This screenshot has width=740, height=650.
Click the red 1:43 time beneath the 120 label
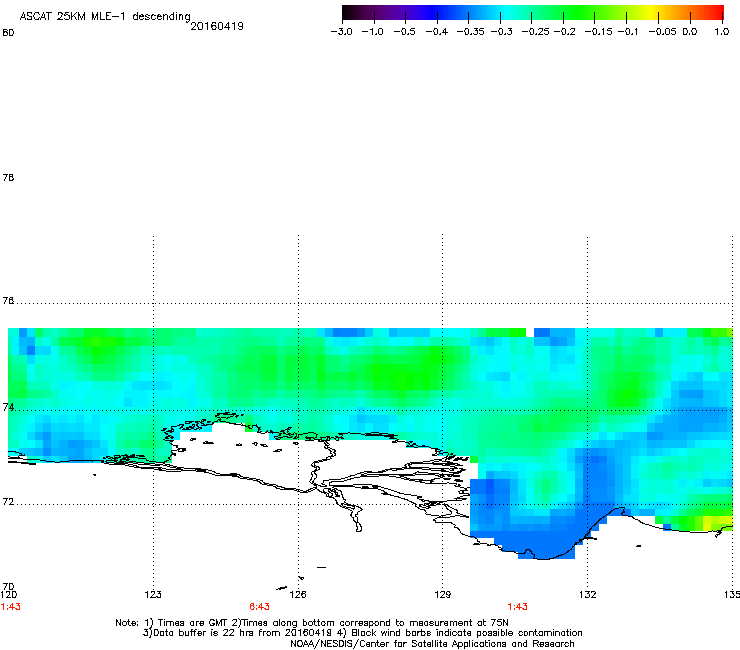[10, 607]
